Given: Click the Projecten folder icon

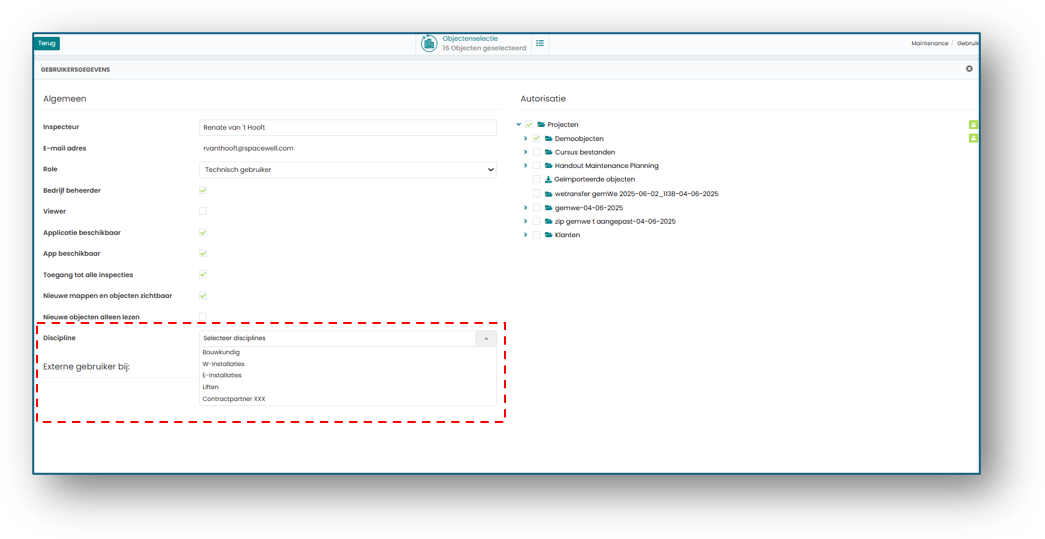Looking at the screenshot, I should tap(541, 125).
